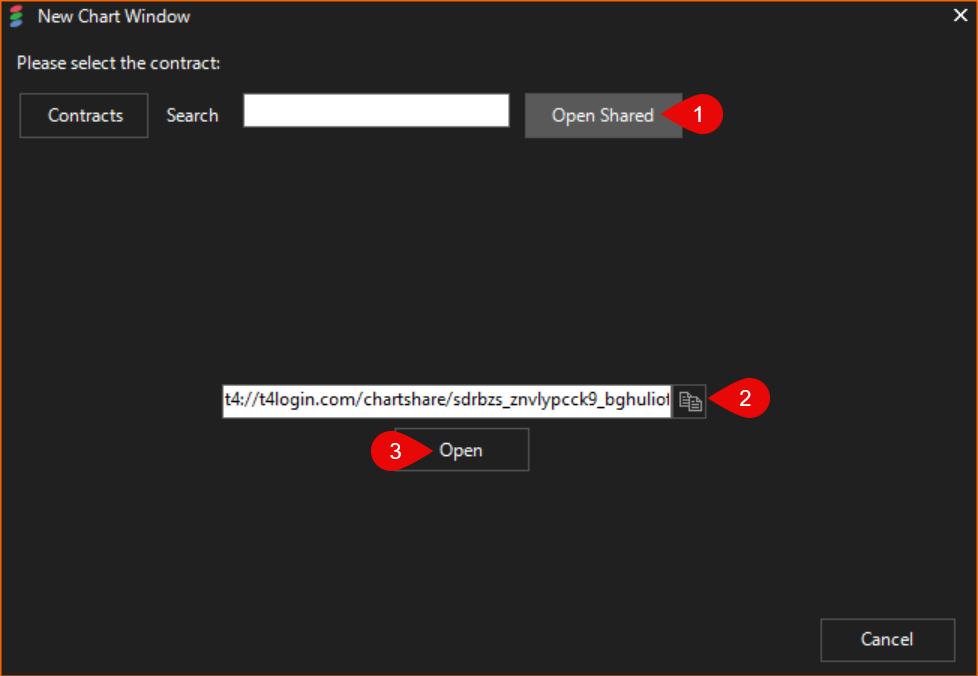Click the red callout marker numbered 3
Screen dimensions: 978x676
tap(395, 451)
